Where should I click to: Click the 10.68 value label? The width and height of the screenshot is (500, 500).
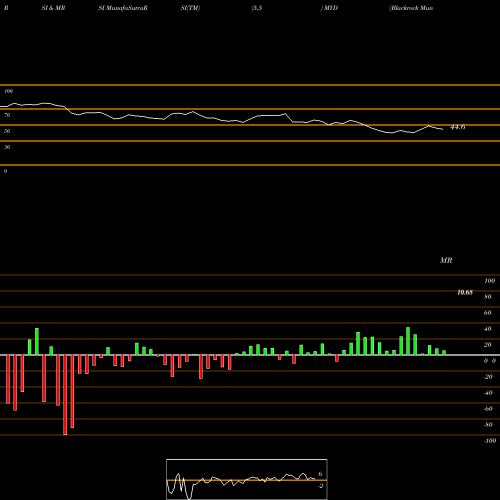465,292
